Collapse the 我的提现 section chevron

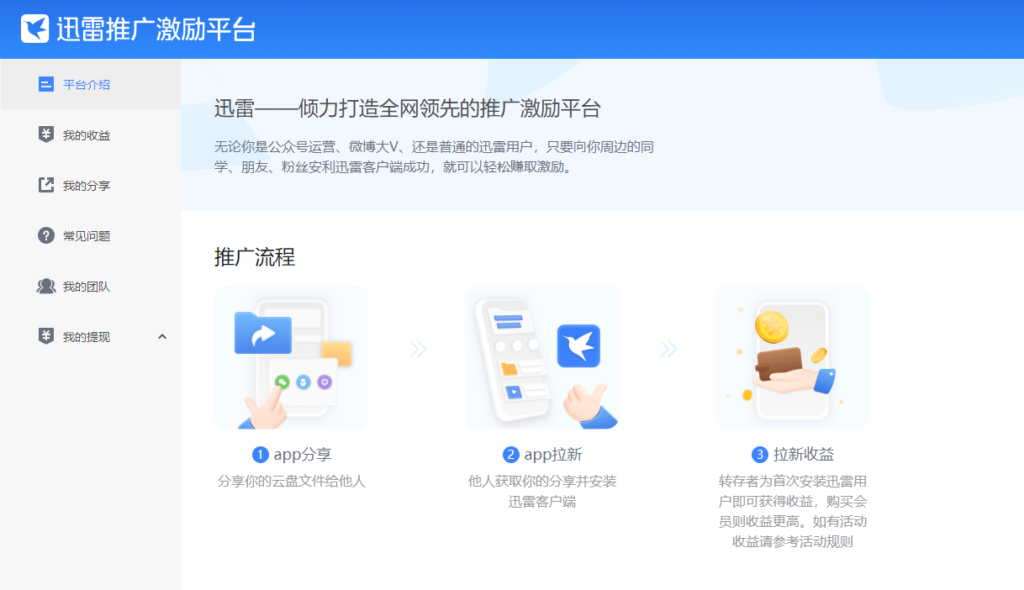163,337
